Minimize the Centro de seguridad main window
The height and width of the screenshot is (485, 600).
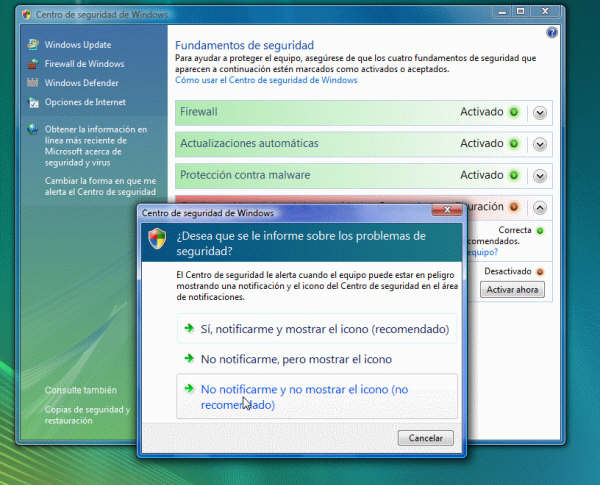(502, 12)
